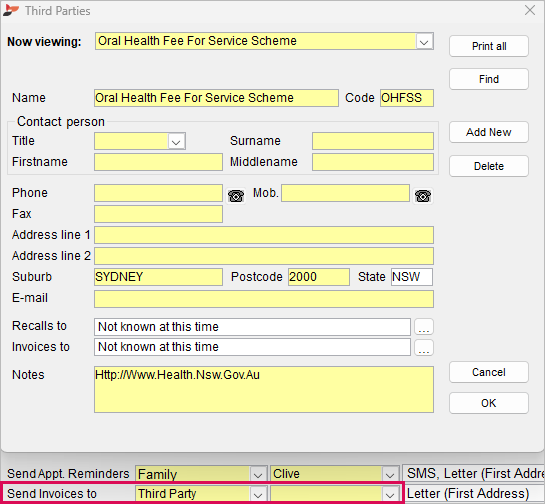Click the Find button

(489, 79)
